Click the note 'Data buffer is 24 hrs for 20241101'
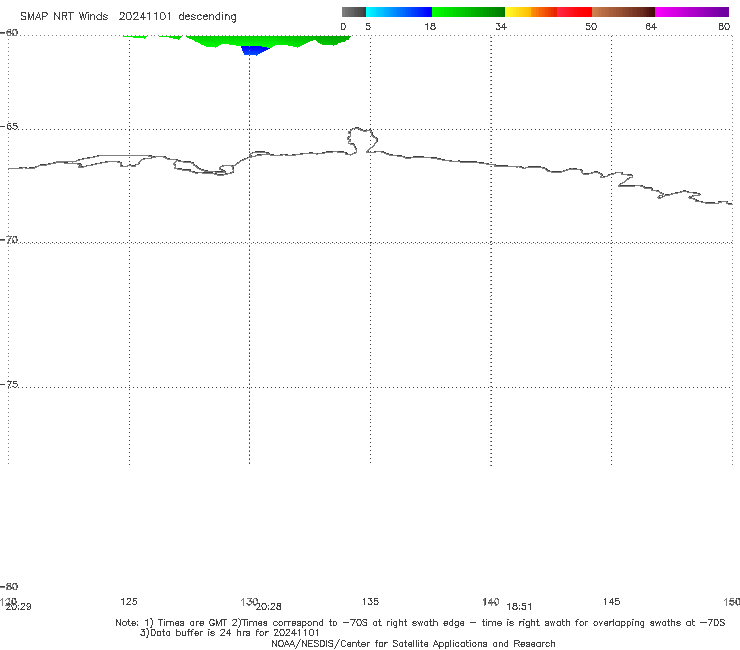740x650 pixels. [x=230, y=633]
